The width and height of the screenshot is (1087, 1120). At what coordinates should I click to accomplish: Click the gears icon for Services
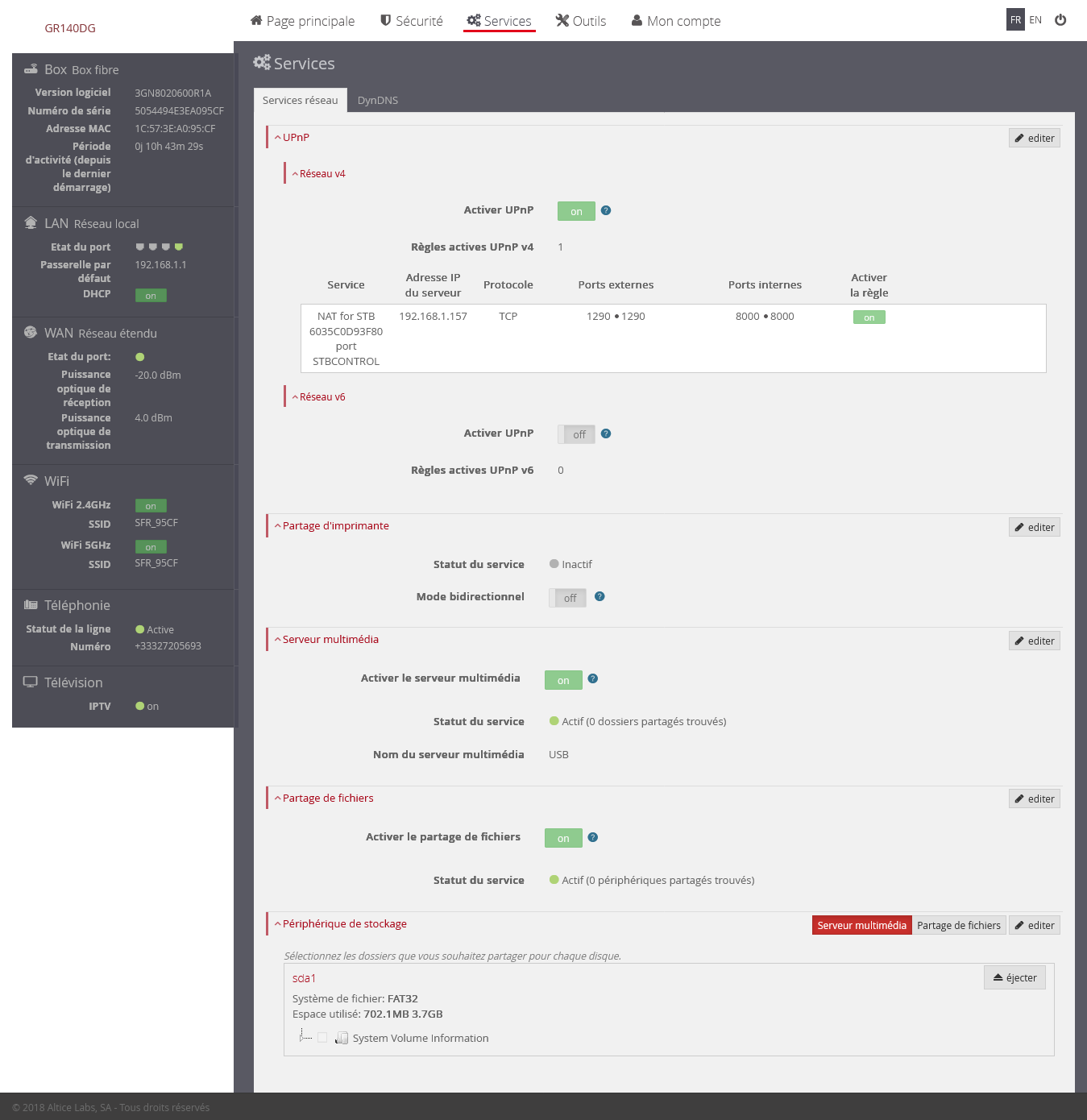474,20
